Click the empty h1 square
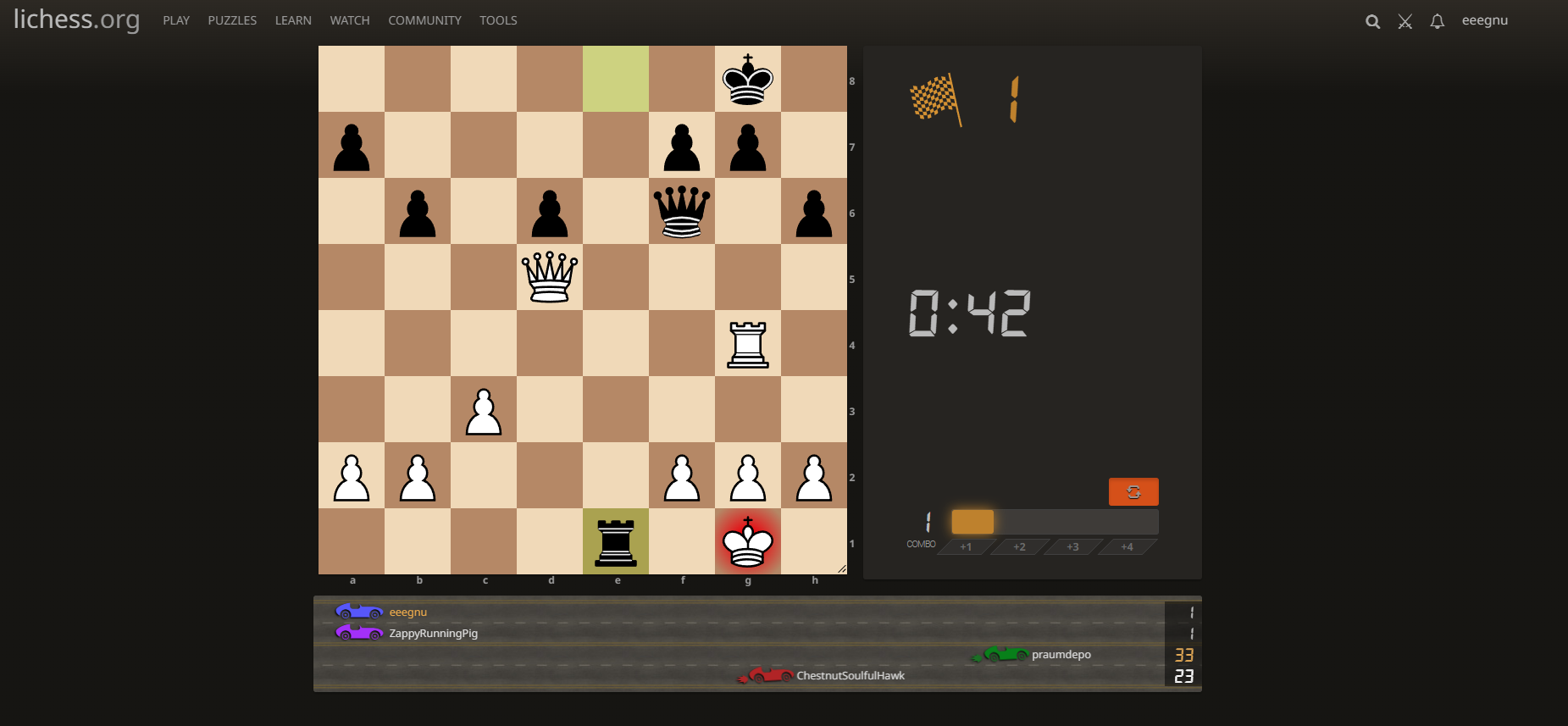Viewport: 1568px width, 726px height. 814,541
